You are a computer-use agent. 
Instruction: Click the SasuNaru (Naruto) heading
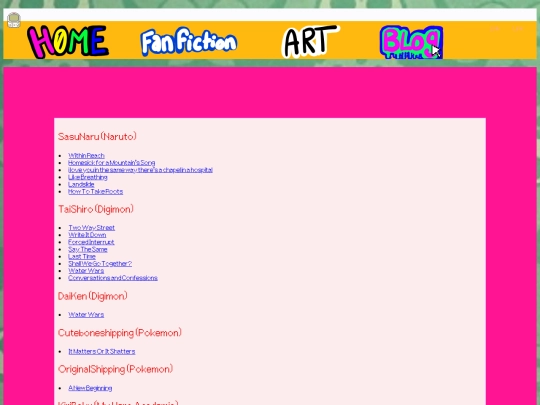(x=97, y=137)
